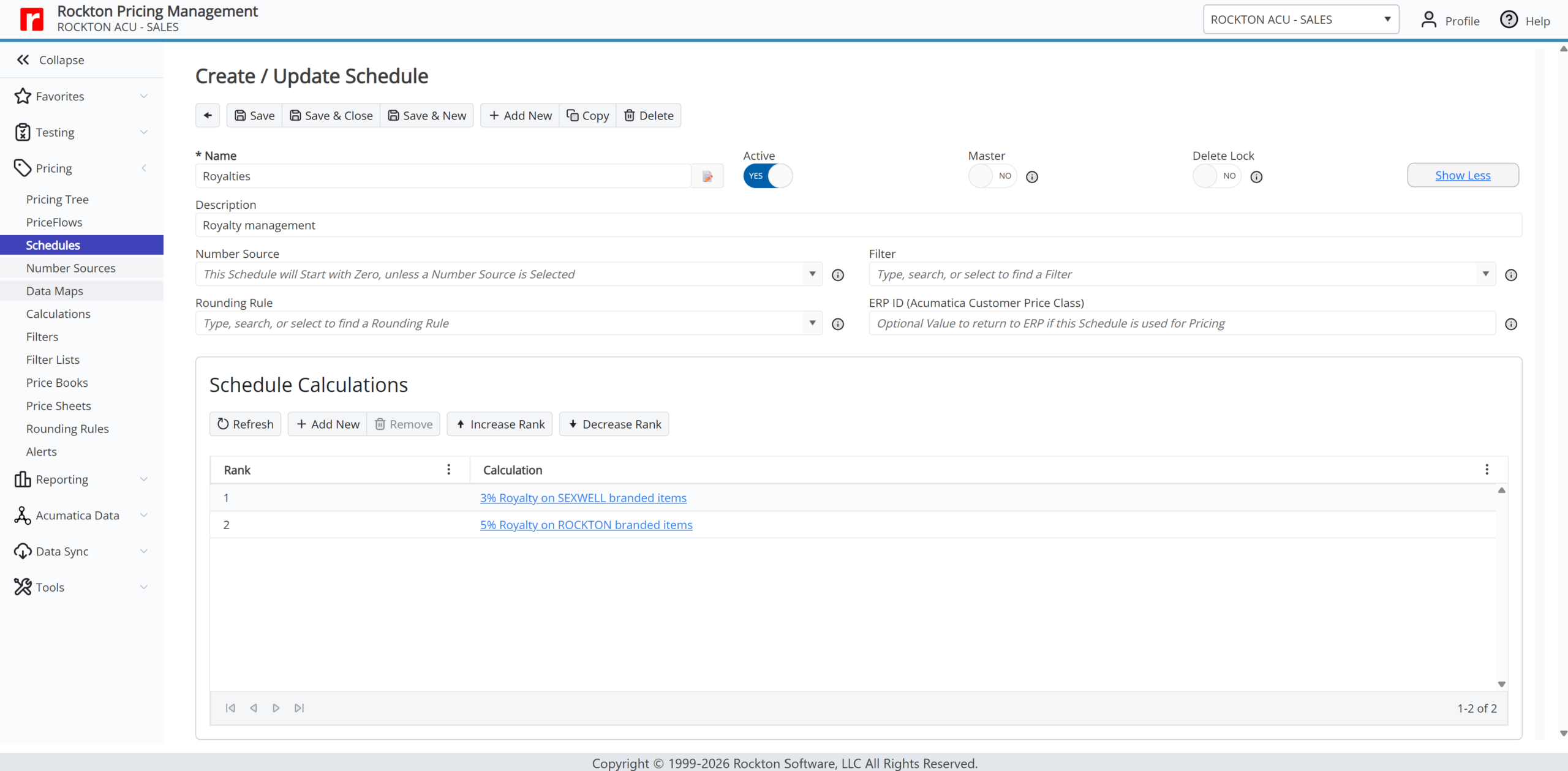Refresh the Schedule Calculations grid

pos(245,424)
